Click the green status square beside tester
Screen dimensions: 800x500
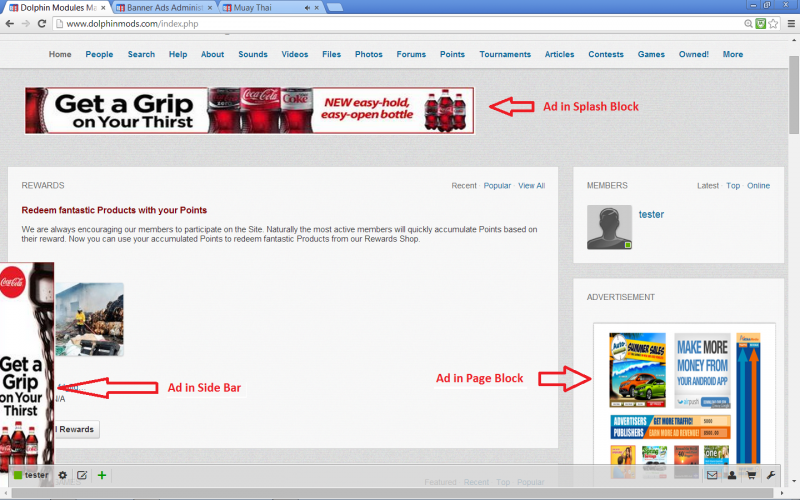pyautogui.click(x=18, y=475)
